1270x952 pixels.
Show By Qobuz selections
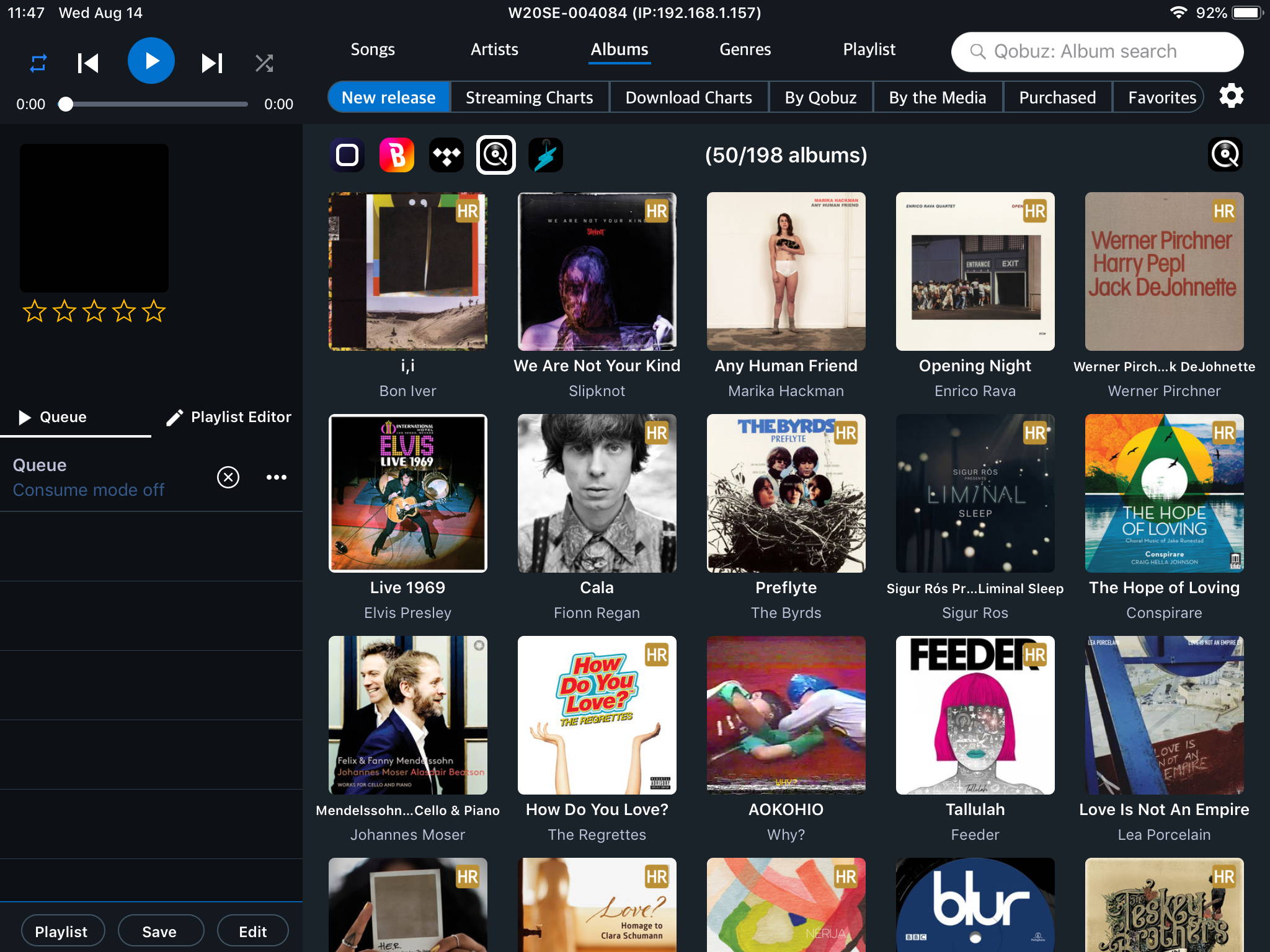coord(820,97)
